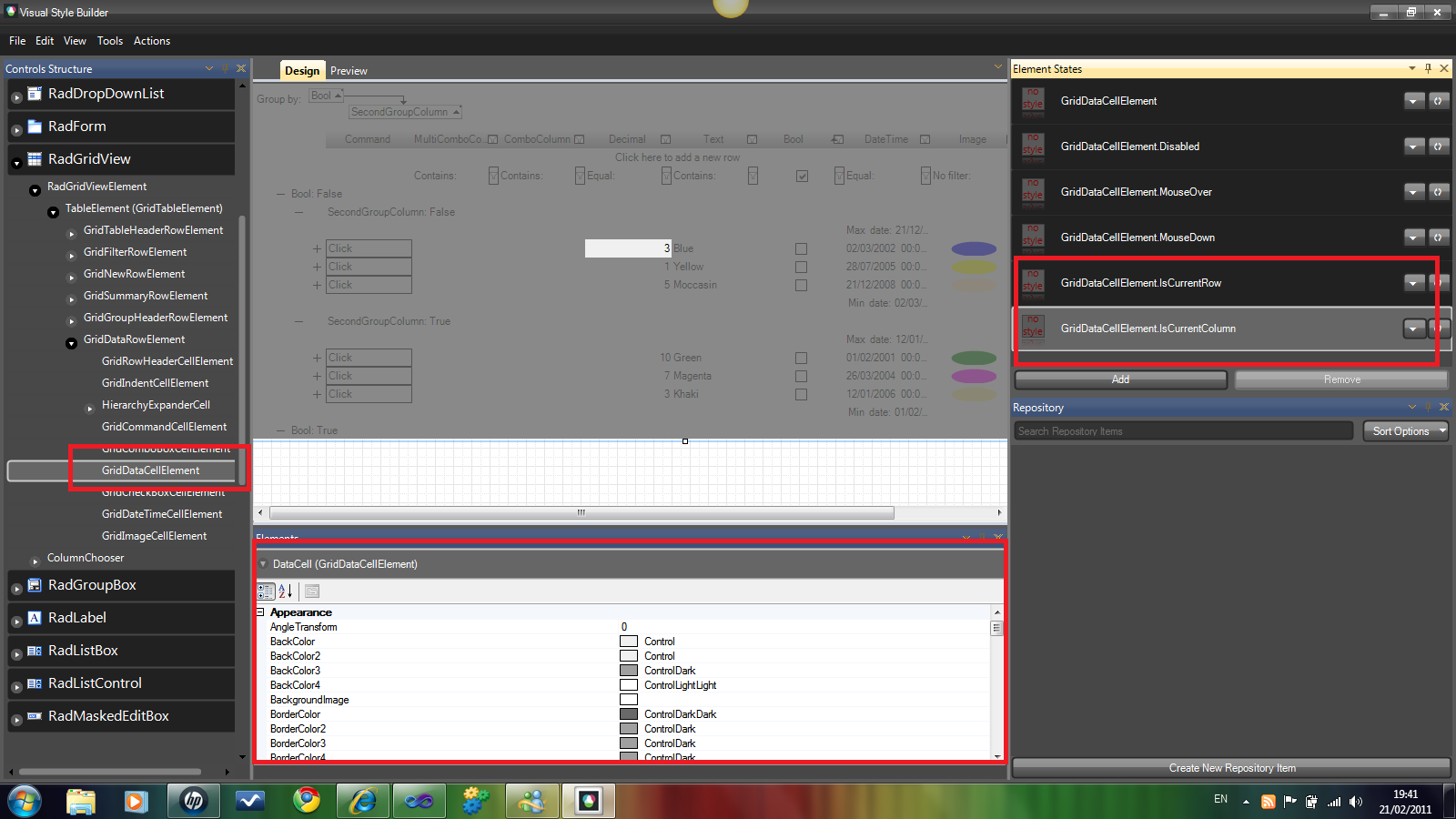Click Create New Repository Item
1456x819 pixels.
(1231, 768)
